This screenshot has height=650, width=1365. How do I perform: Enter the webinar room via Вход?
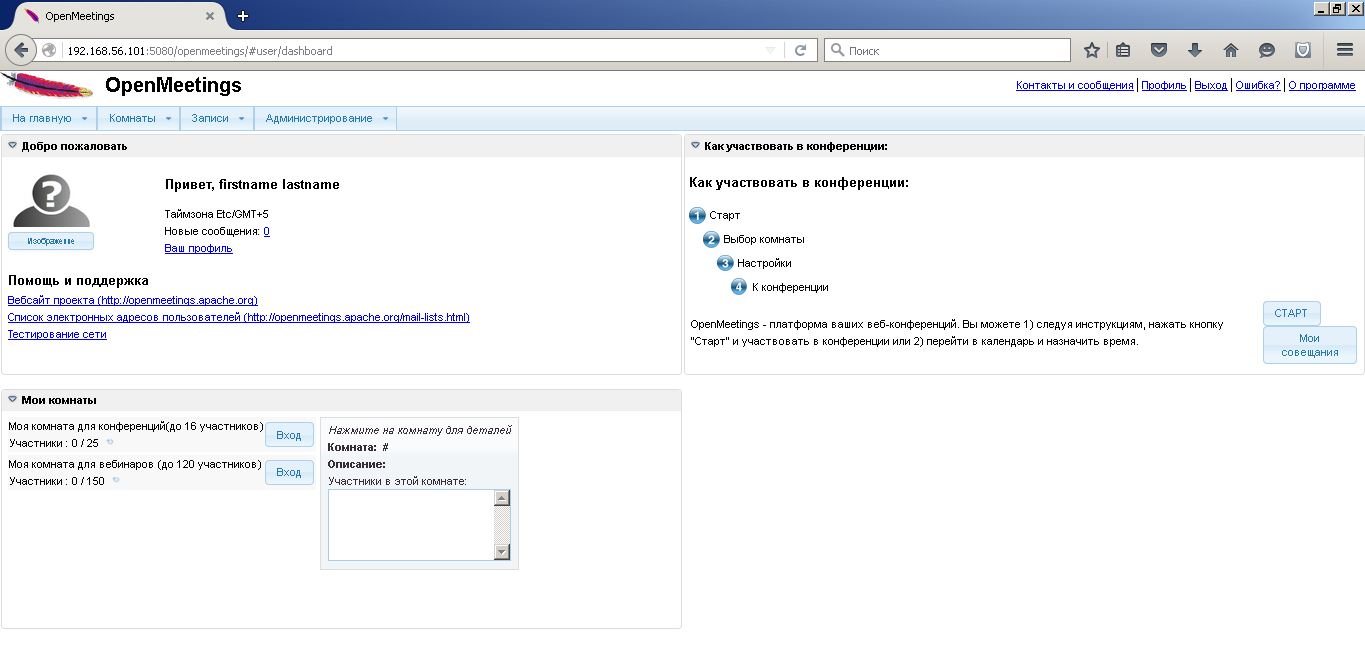pyautogui.click(x=289, y=472)
